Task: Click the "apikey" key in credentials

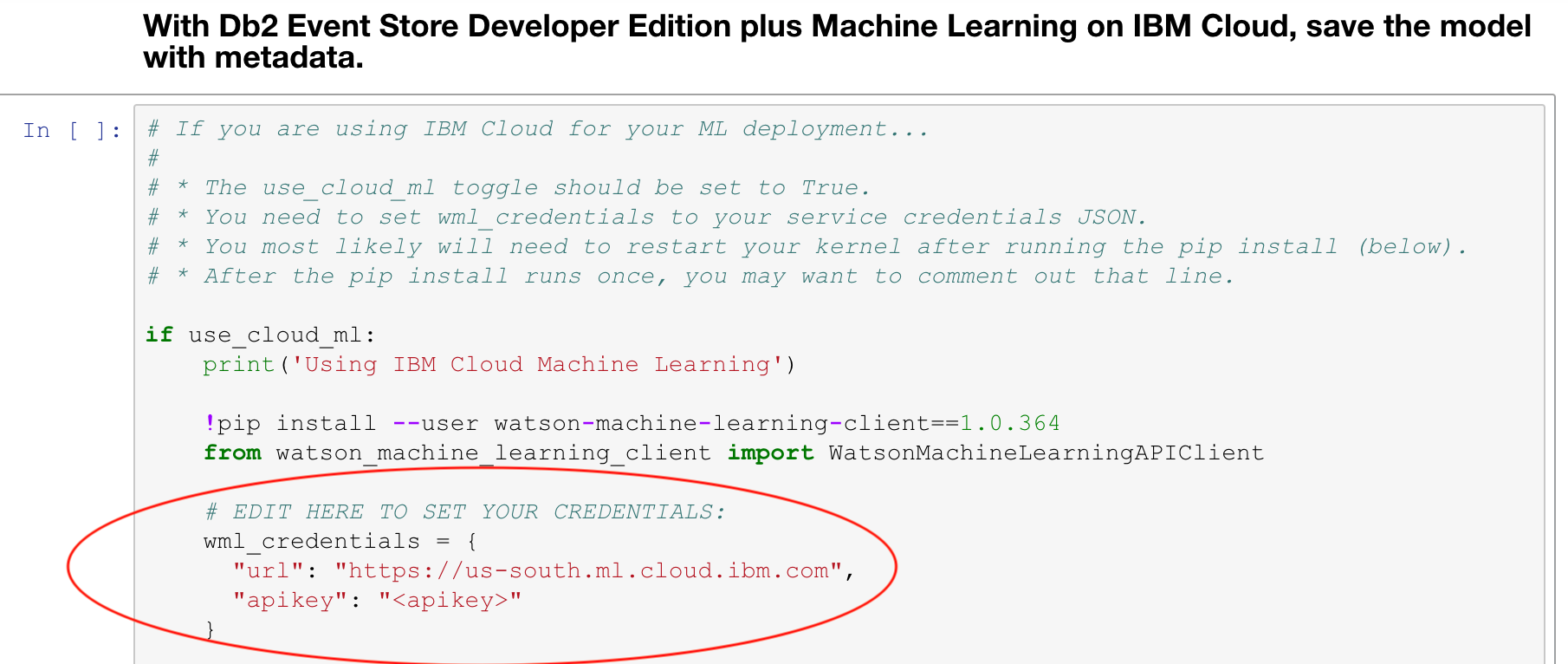Action: pyautogui.click(x=290, y=601)
